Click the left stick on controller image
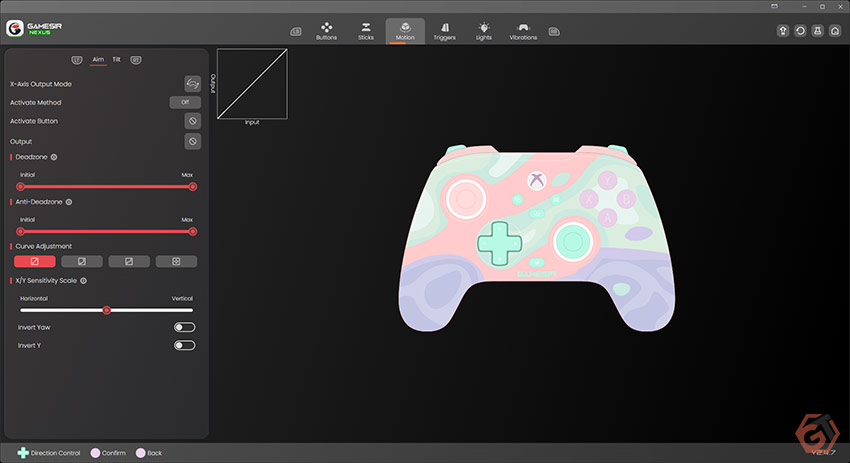 [466, 198]
